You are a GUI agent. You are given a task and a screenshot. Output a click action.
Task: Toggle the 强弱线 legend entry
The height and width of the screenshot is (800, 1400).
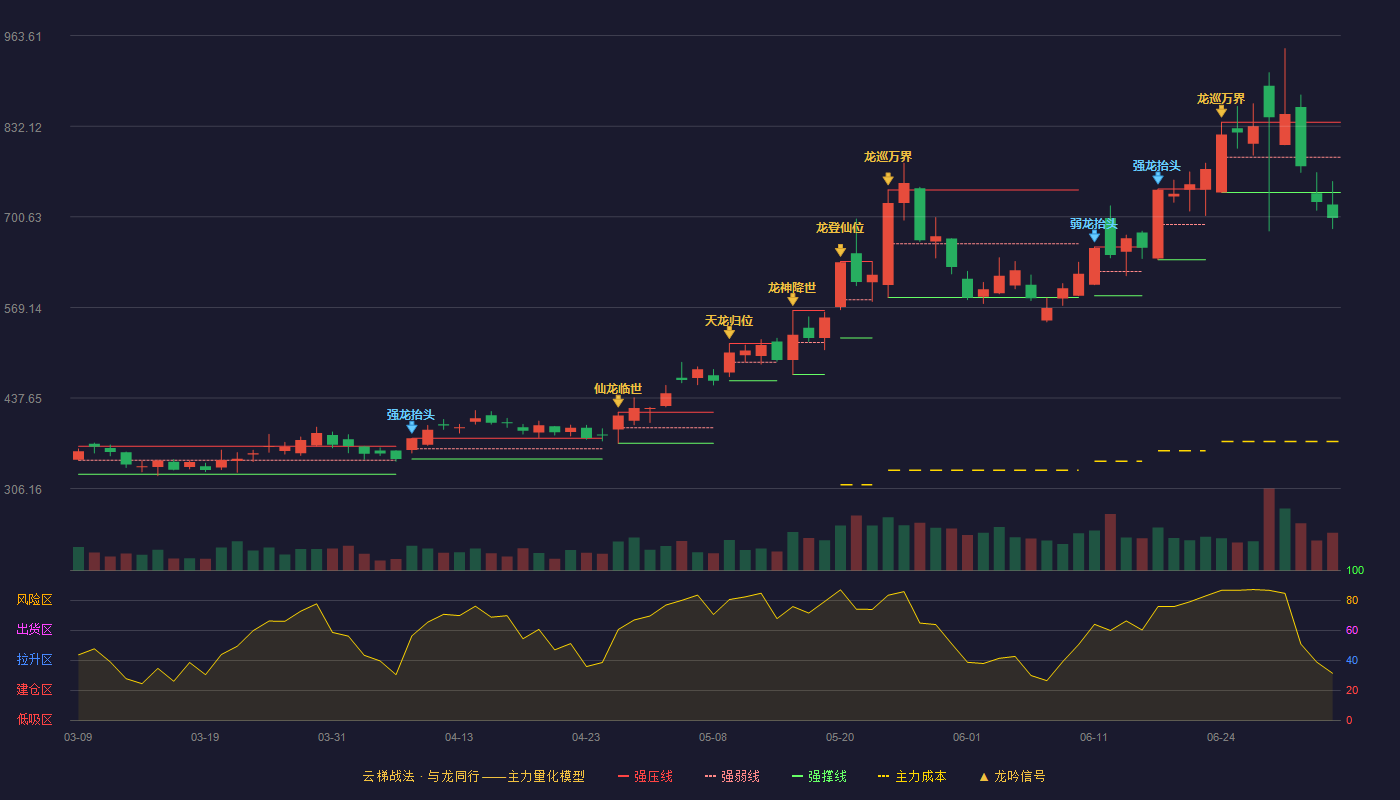(732, 776)
